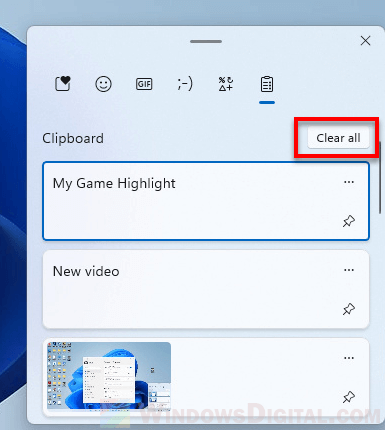Open more options for the screenshot item

tap(349, 358)
